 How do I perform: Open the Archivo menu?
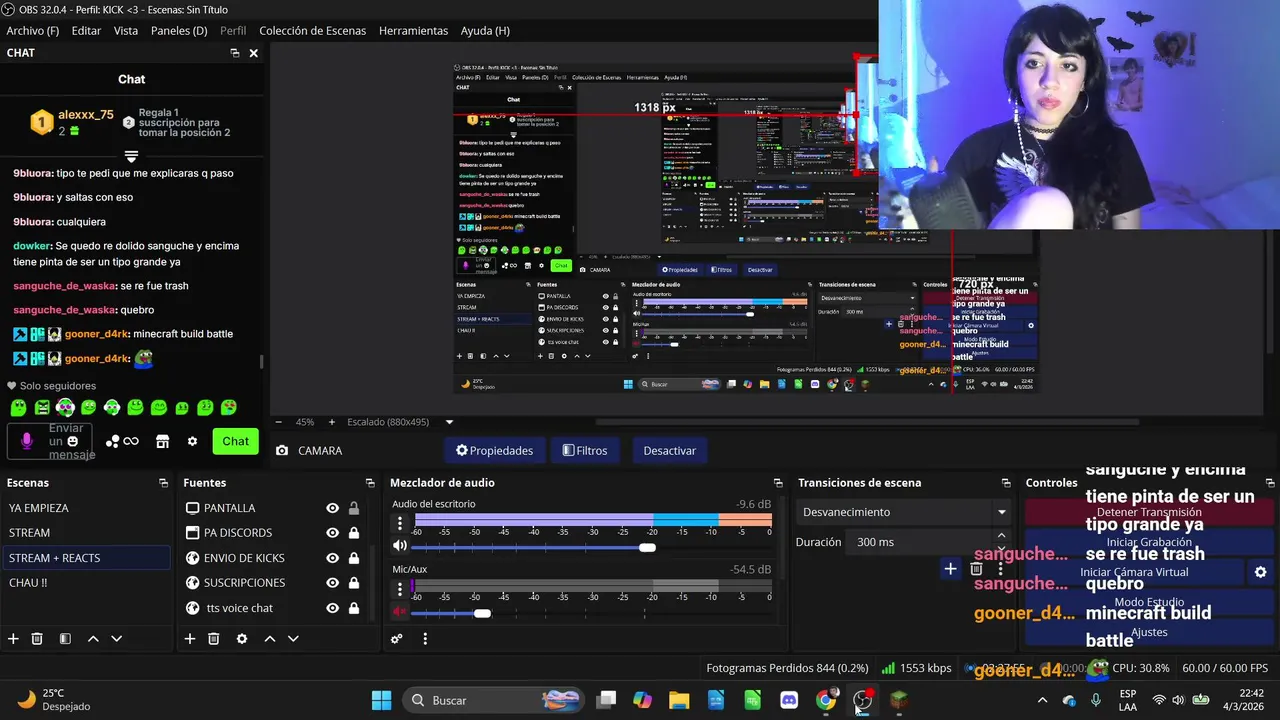click(33, 31)
